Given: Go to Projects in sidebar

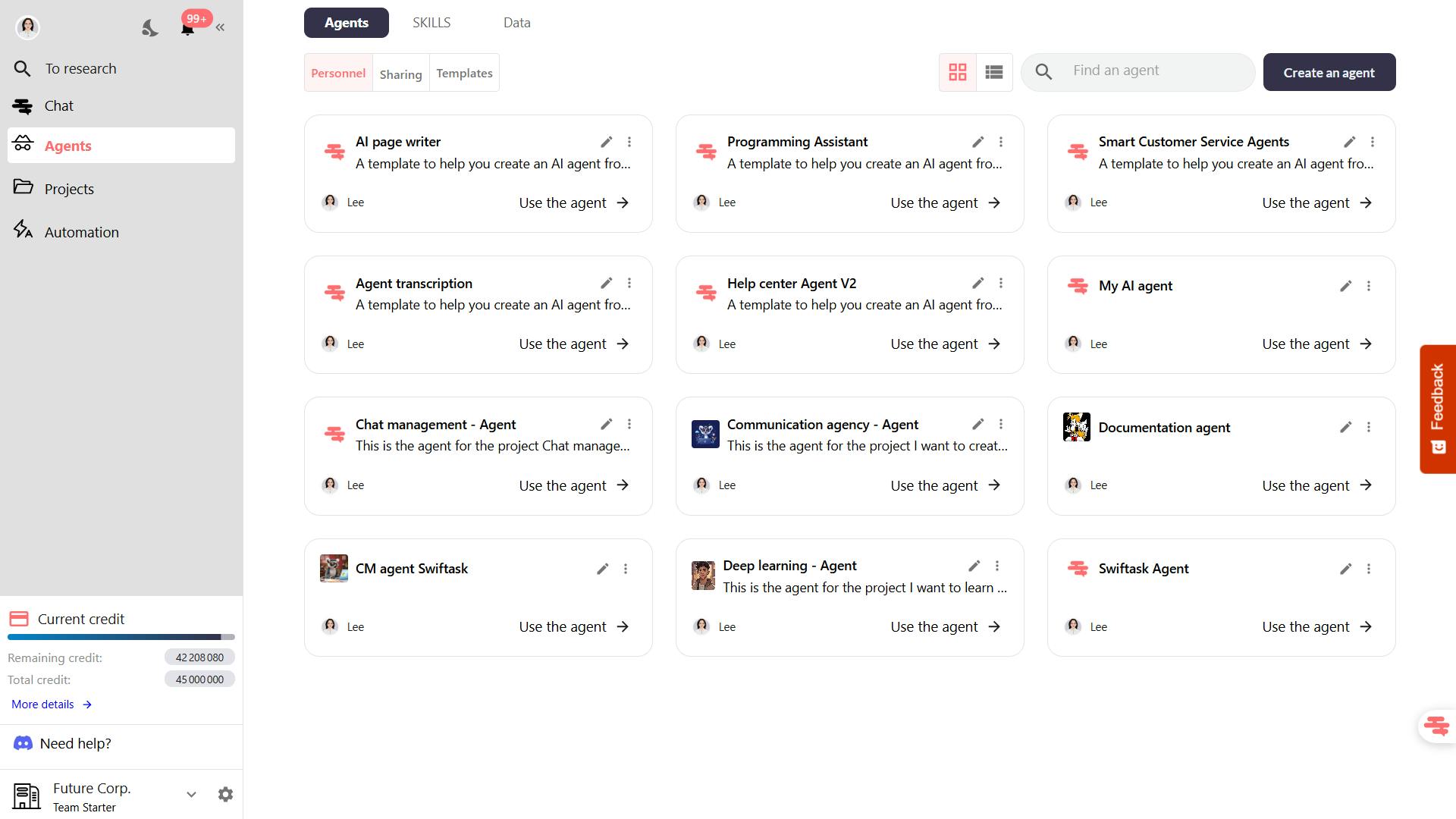Looking at the screenshot, I should click(x=69, y=189).
